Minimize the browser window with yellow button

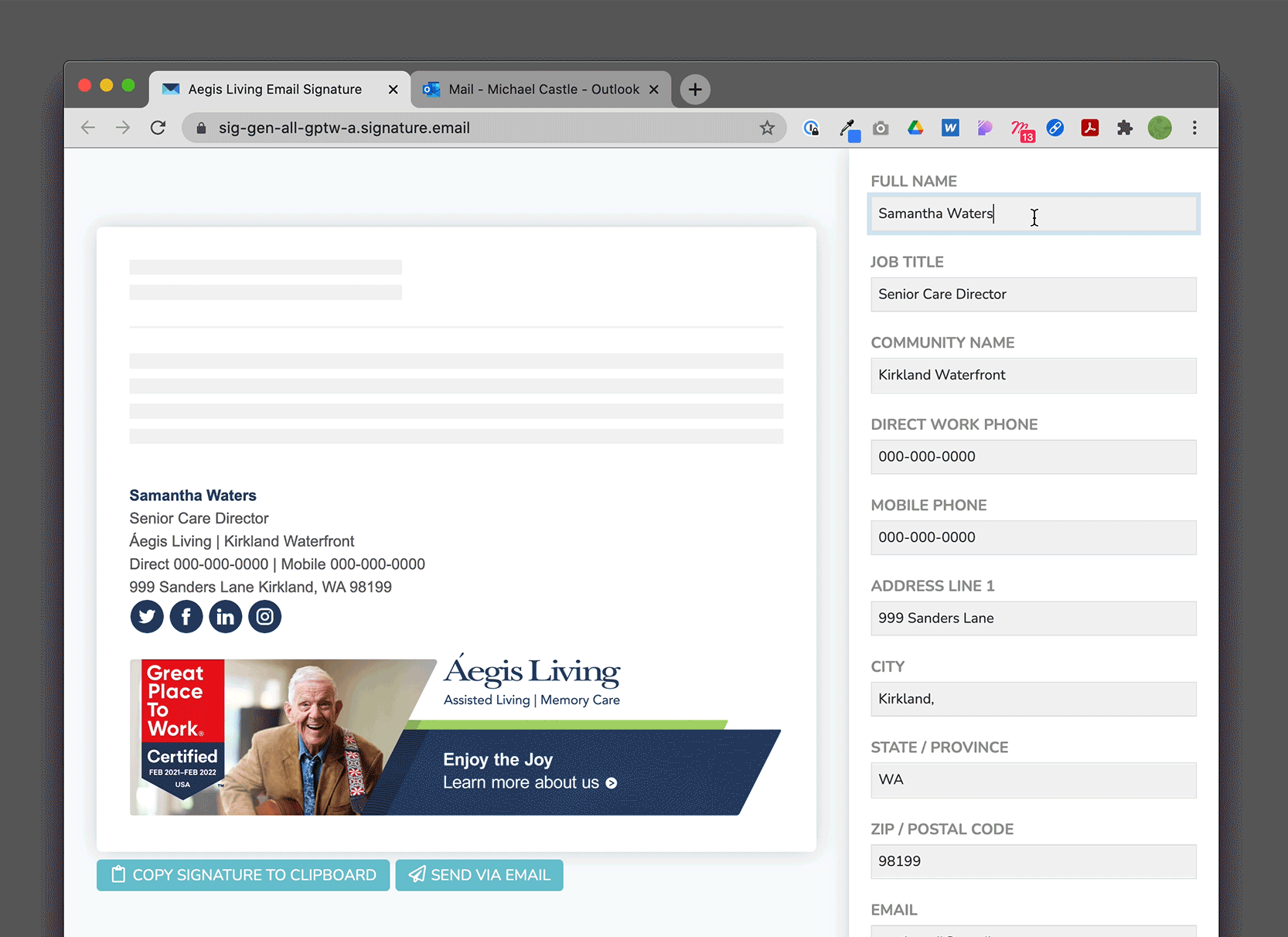107,85
